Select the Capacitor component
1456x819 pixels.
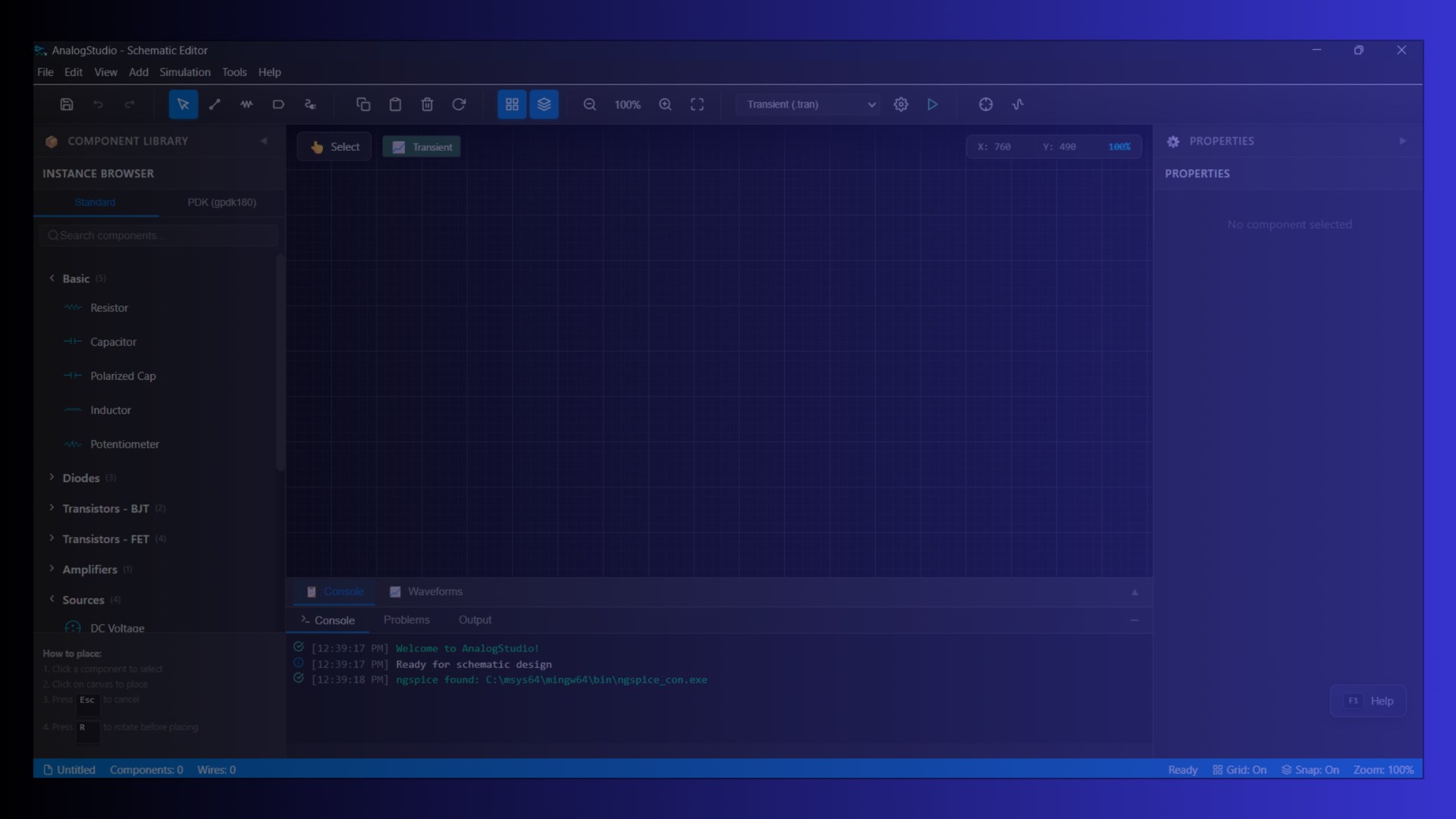click(113, 342)
